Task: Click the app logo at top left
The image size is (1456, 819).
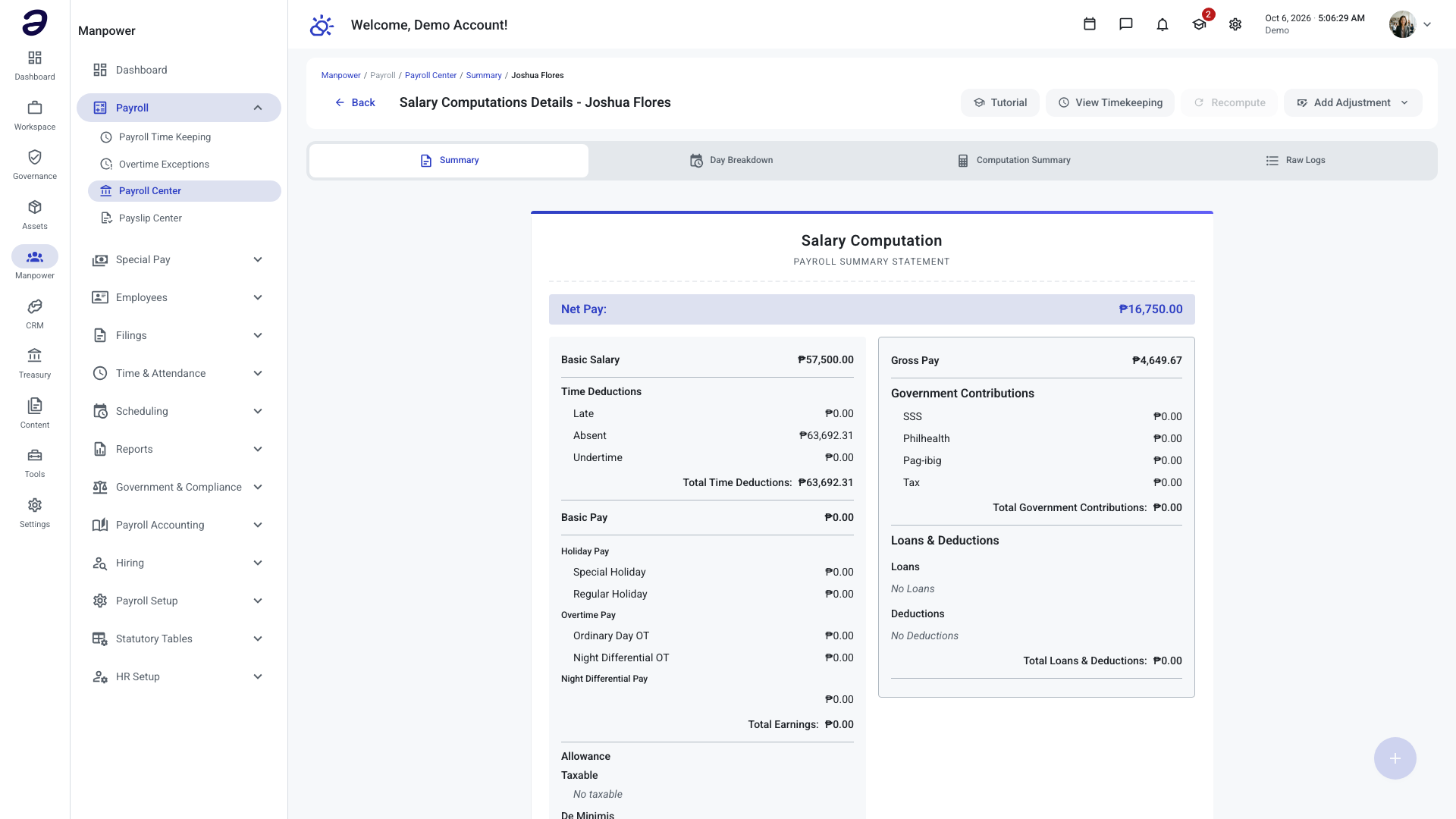Action: [35, 23]
